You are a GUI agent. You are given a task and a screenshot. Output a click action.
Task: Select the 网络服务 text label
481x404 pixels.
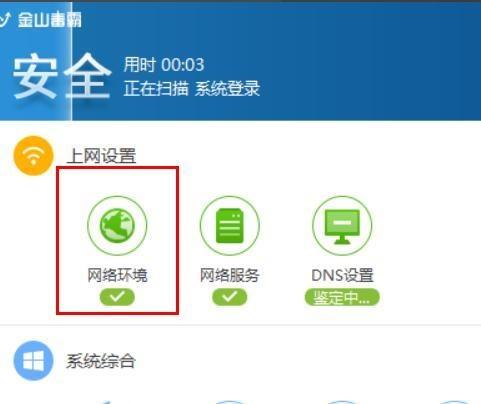coord(230,275)
